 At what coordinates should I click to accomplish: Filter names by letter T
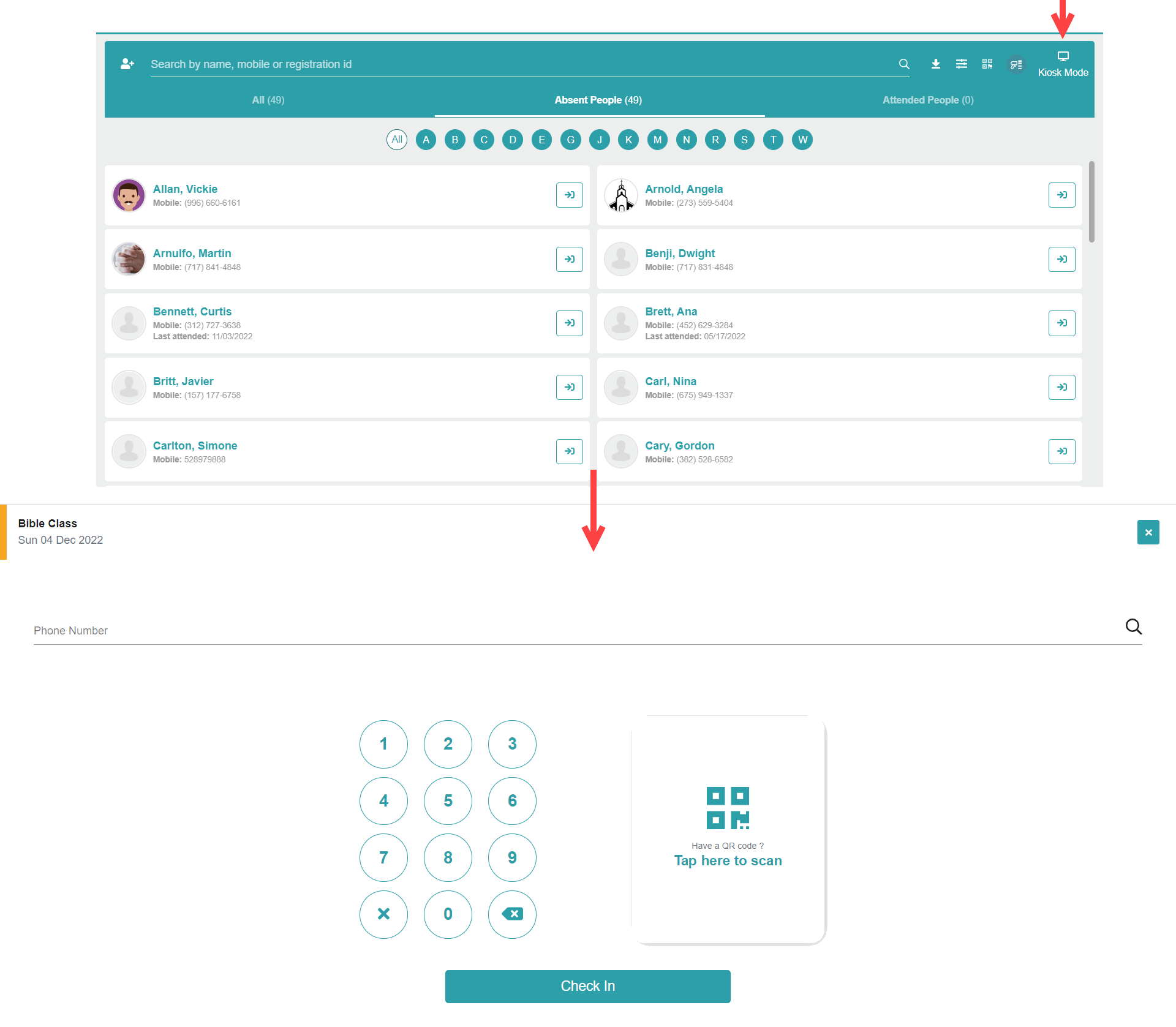[x=774, y=140]
